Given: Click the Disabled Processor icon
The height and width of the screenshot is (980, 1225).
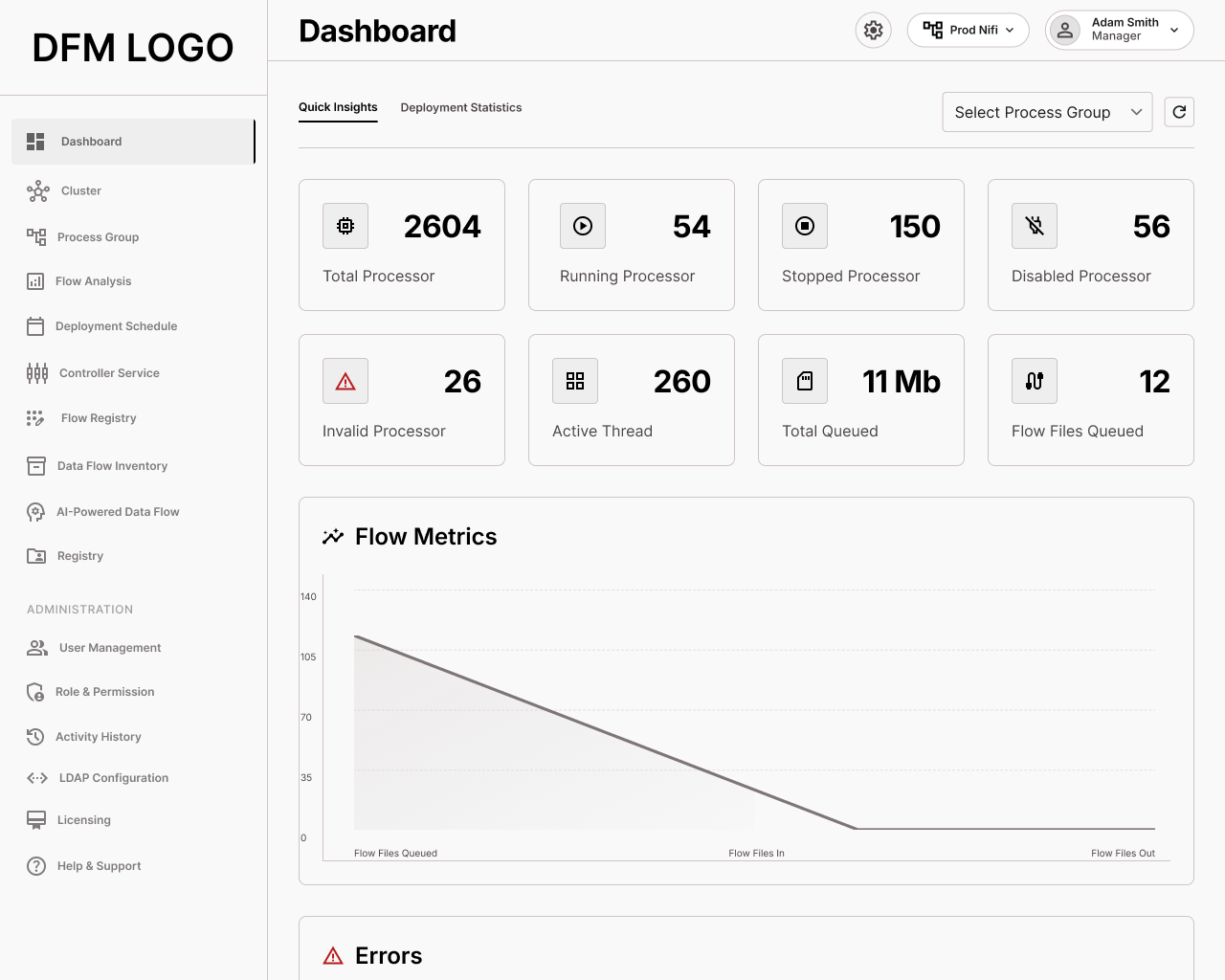Looking at the screenshot, I should pos(1035,226).
